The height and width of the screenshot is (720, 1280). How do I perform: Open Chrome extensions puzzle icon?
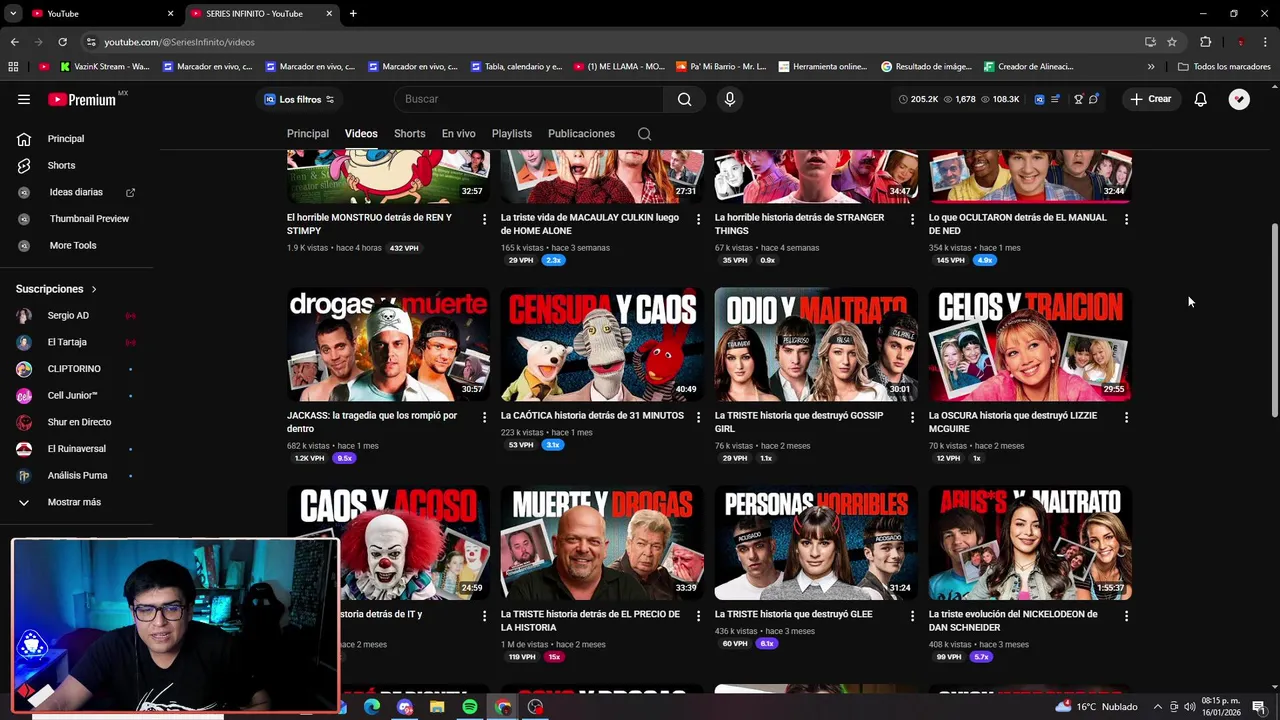[1205, 42]
